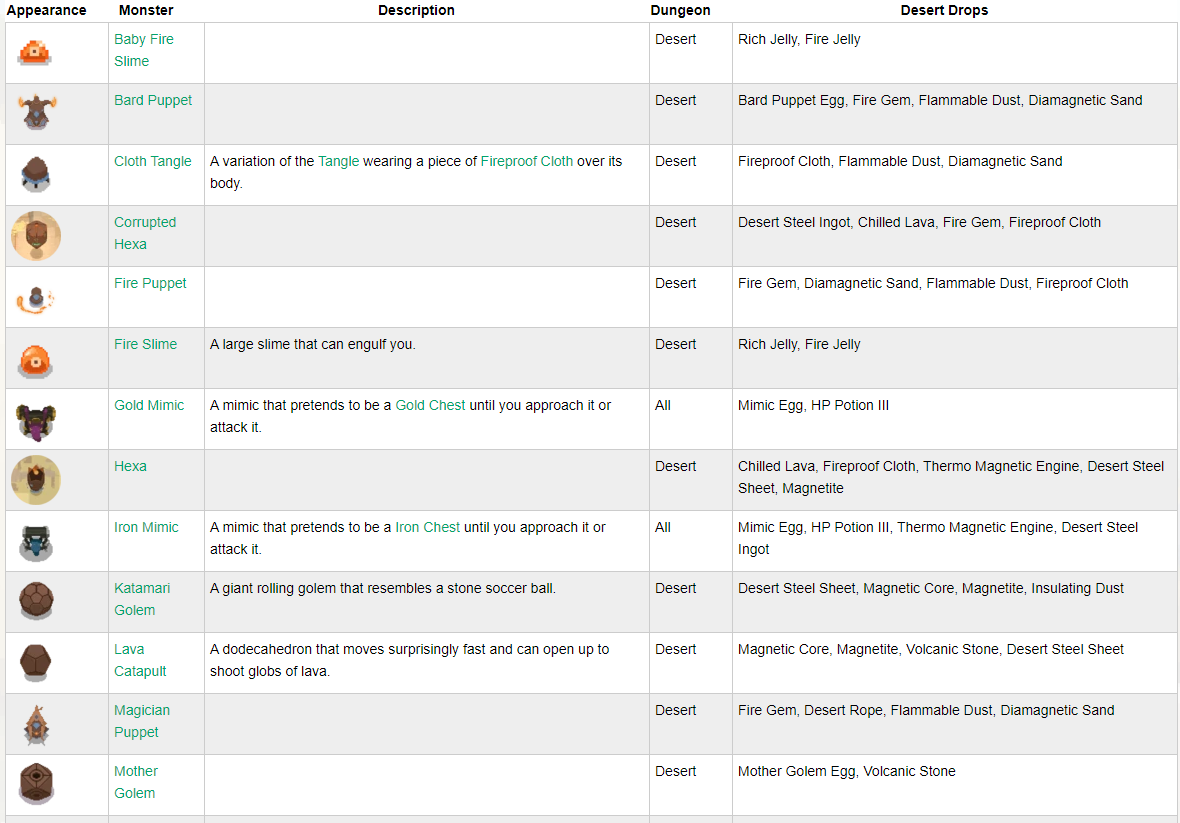The height and width of the screenshot is (823, 1180).
Task: Click the Lava Catapult sprite image
Action: [36, 663]
